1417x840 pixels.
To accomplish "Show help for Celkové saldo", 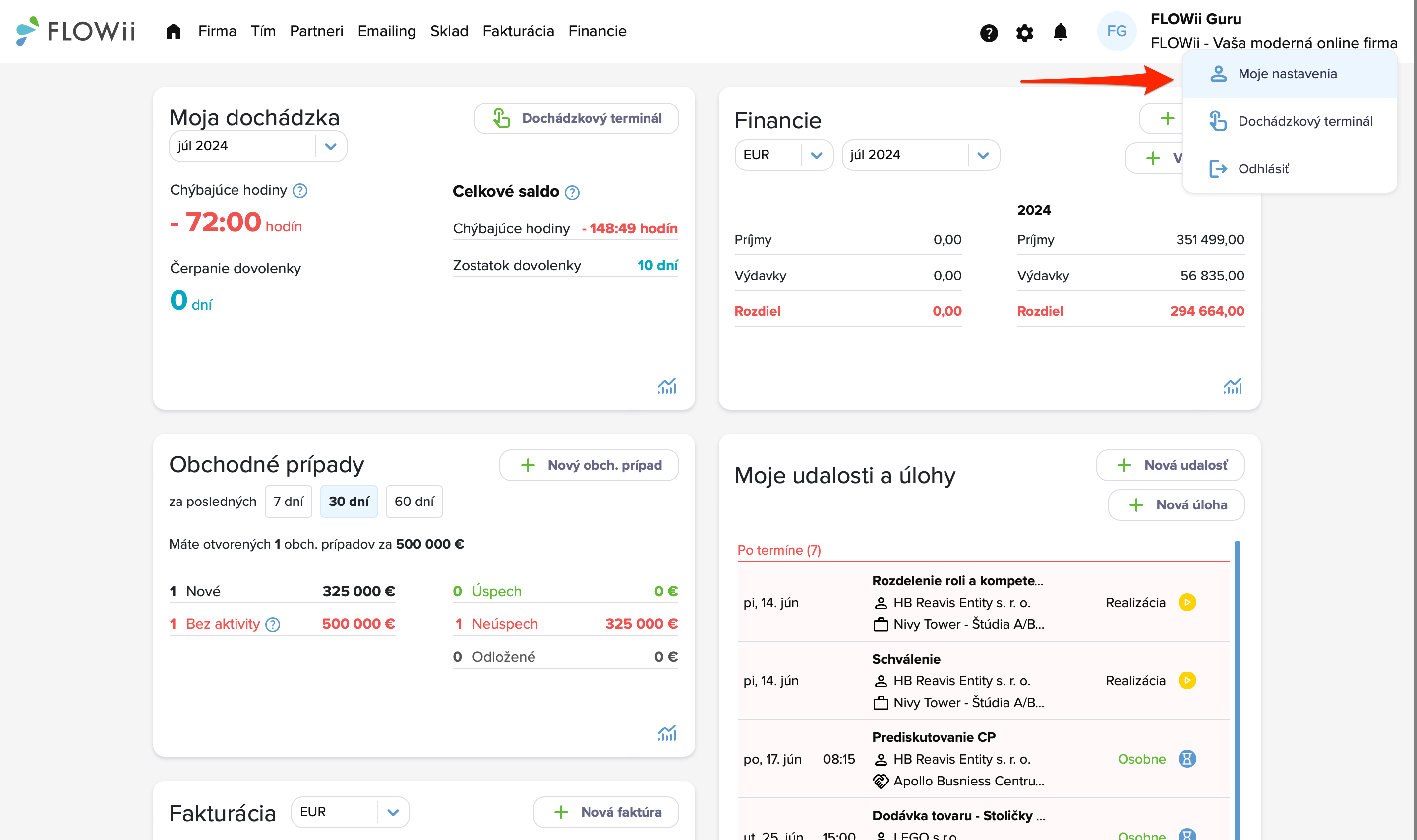I will click(572, 192).
